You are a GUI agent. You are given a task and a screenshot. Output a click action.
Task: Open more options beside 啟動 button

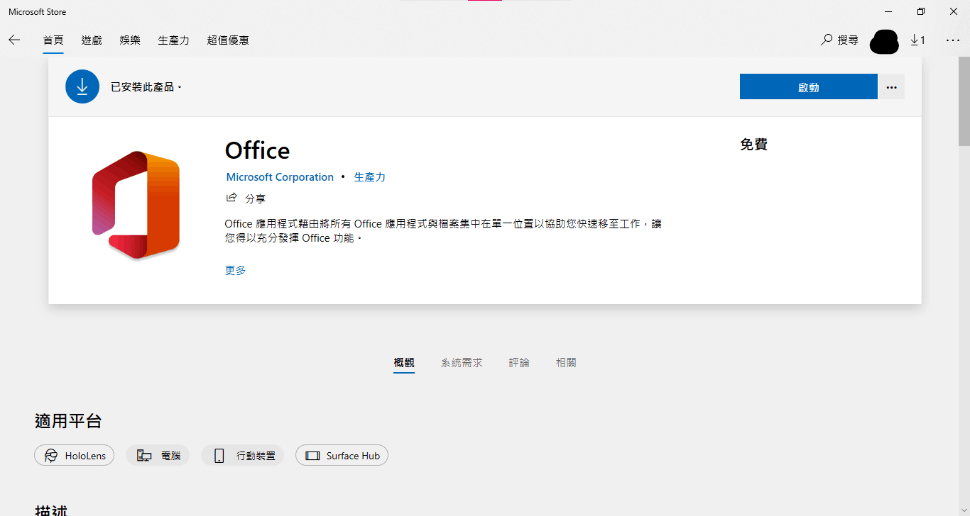tap(891, 87)
